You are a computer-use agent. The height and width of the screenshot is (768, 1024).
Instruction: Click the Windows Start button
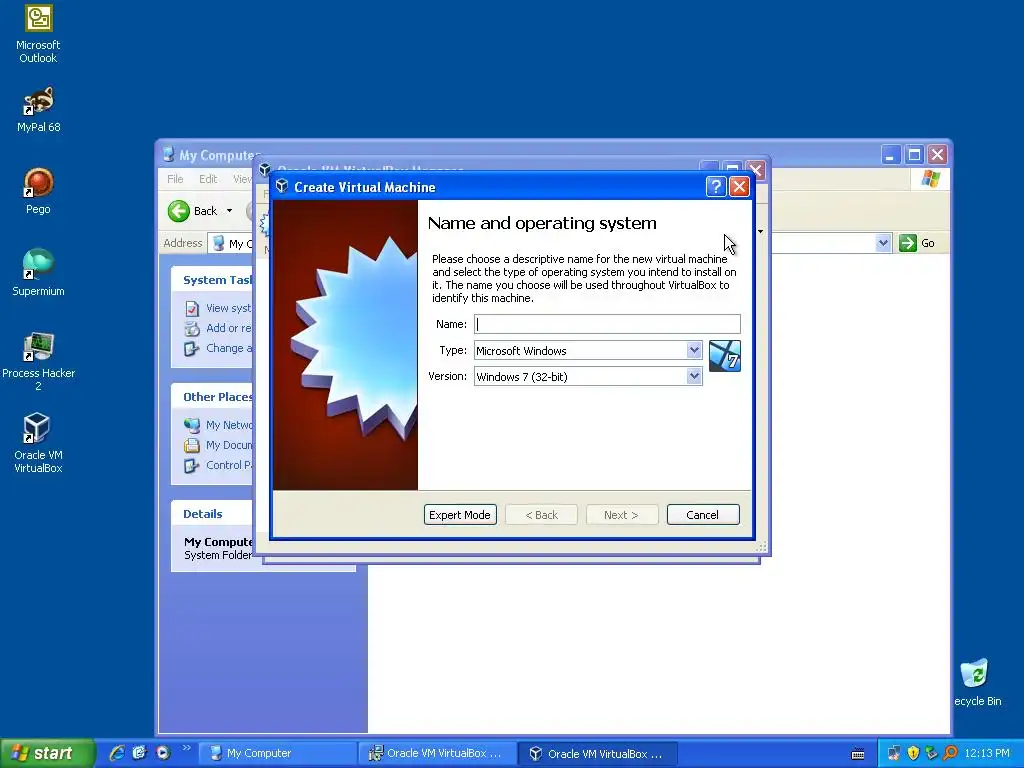(x=47, y=753)
